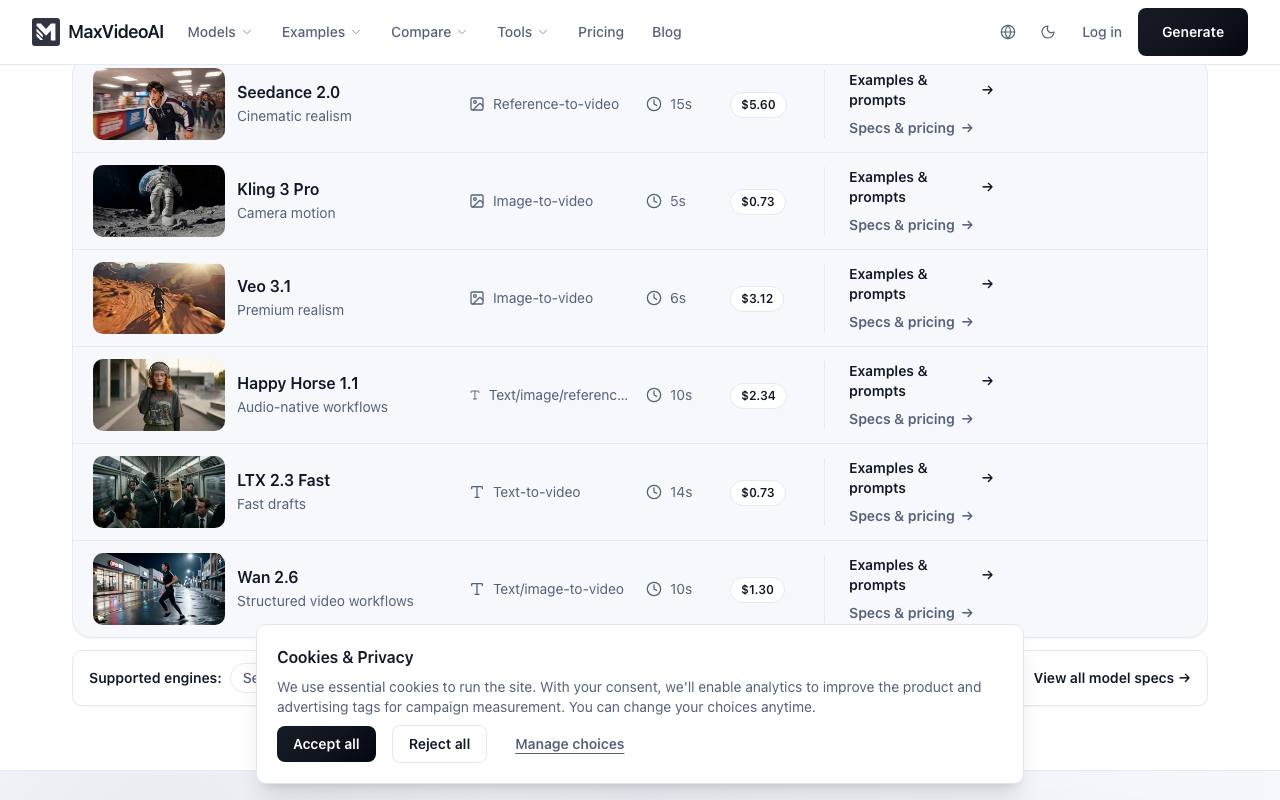
Task: Click the clock icon in the Wan 2.6 row
Action: pos(654,589)
